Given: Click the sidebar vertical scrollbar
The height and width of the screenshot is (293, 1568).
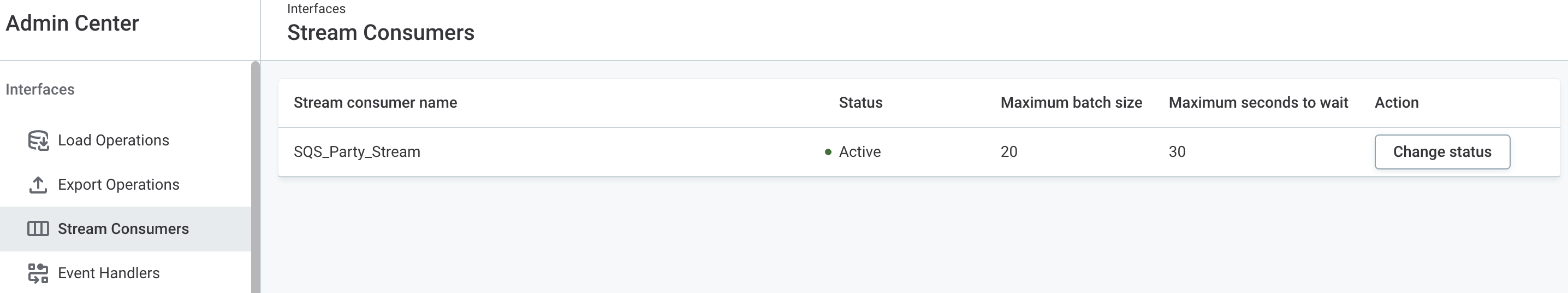Looking at the screenshot, I should (x=255, y=177).
